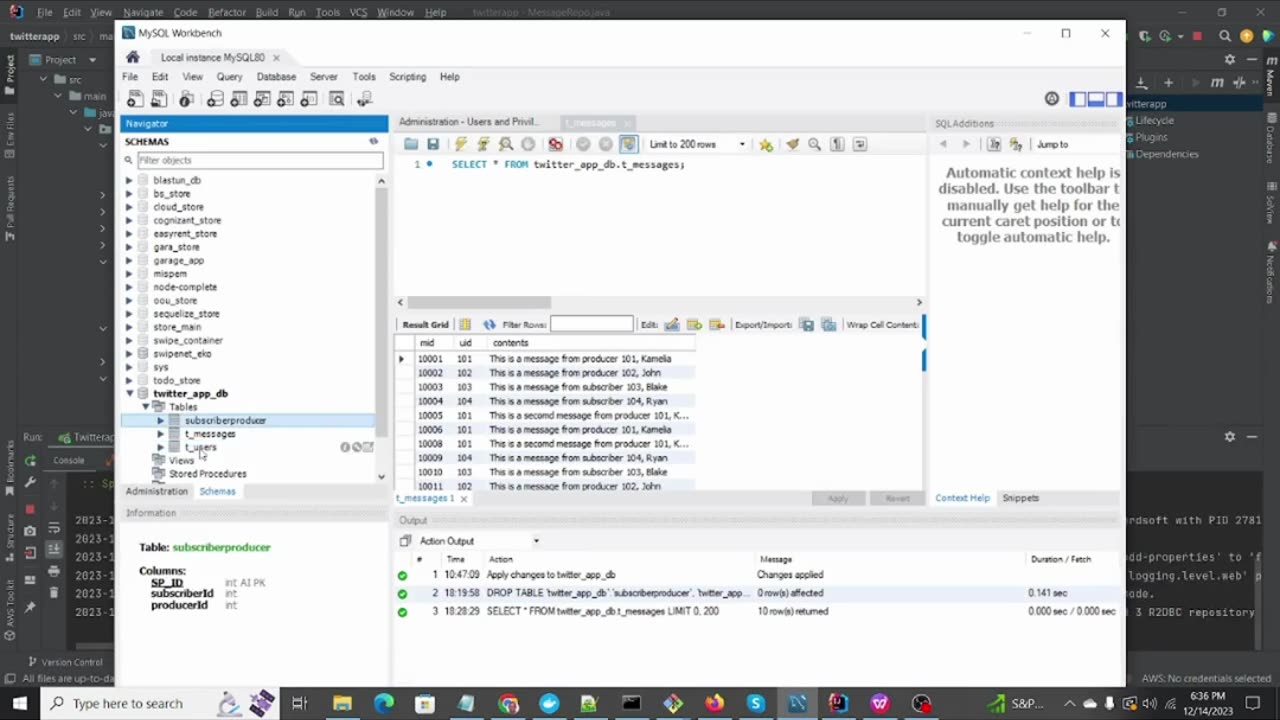Image resolution: width=1280 pixels, height=720 pixels.
Task: Open the Query menu
Action: tap(229, 77)
